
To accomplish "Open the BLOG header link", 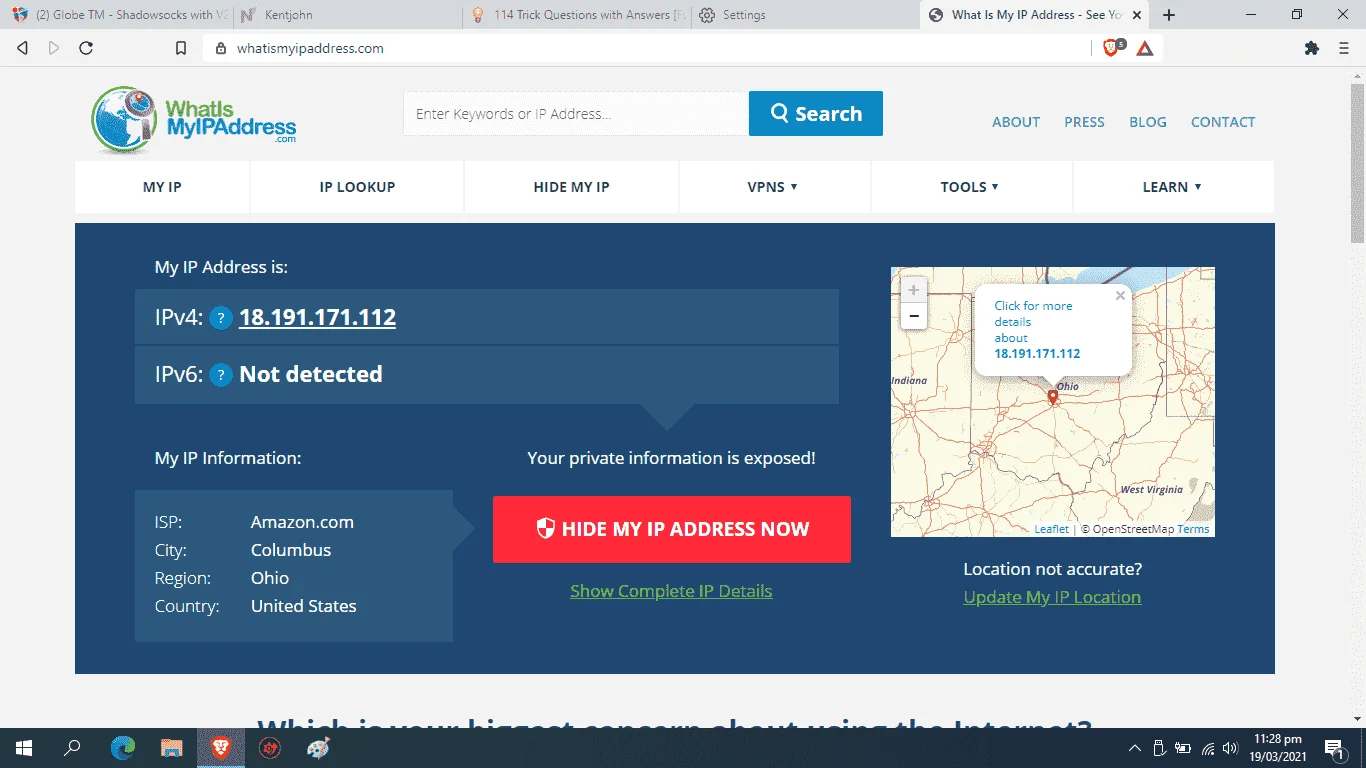I will point(1148,122).
